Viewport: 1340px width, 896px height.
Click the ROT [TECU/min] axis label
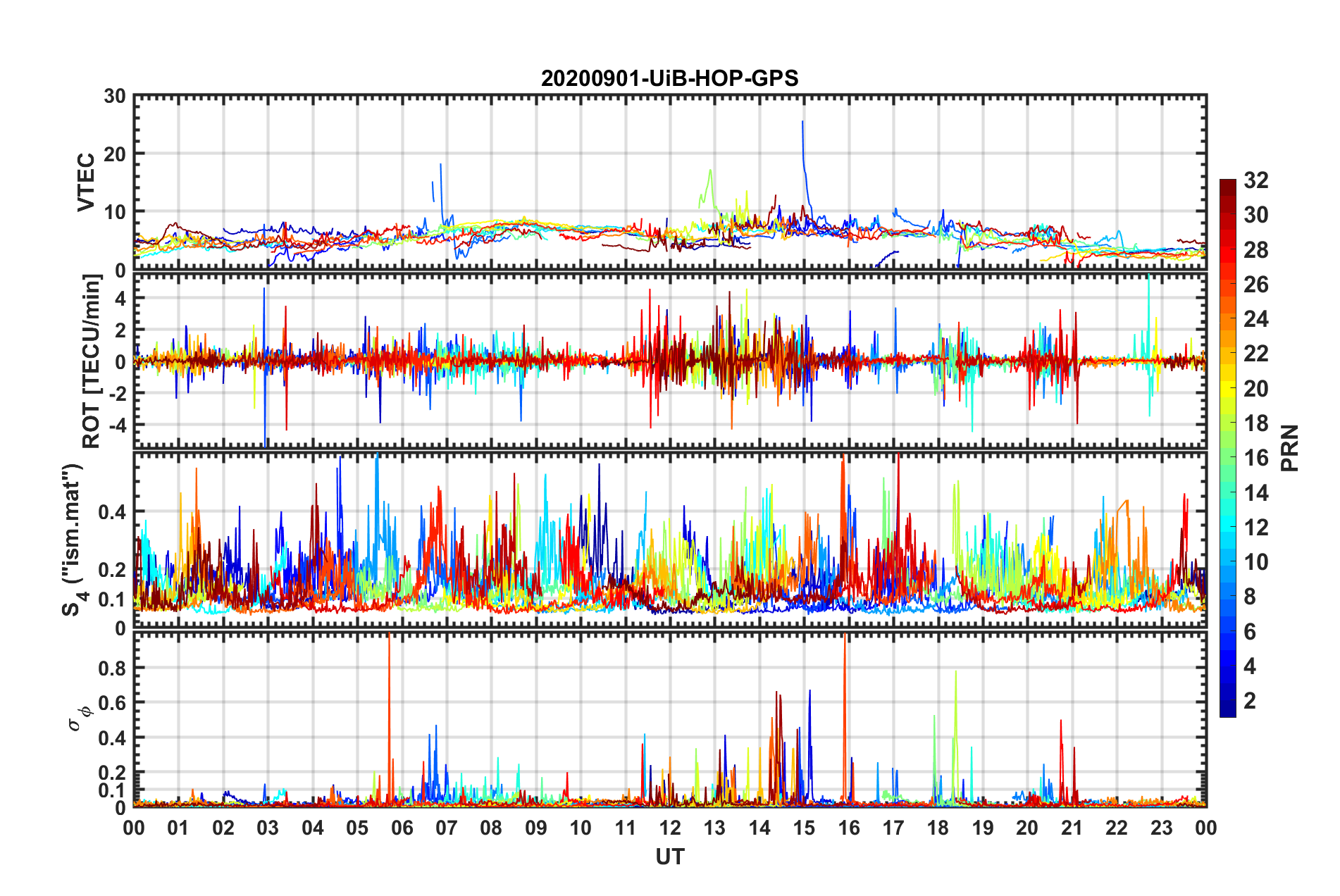[92, 361]
